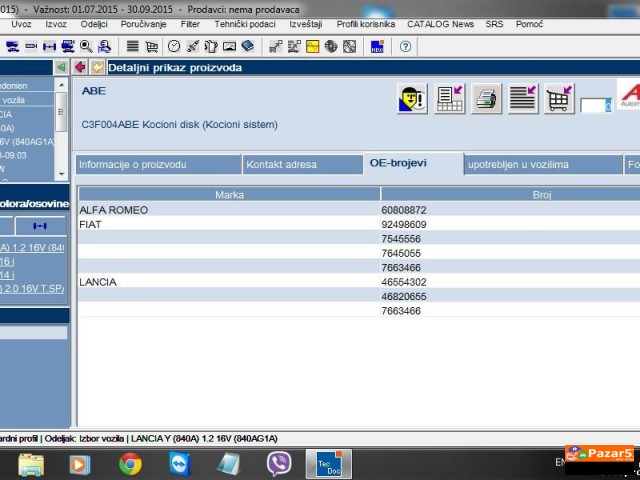Image resolution: width=640 pixels, height=480 pixels.
Task: Click the side panel scrollbar up arrow
Action: pos(61,85)
